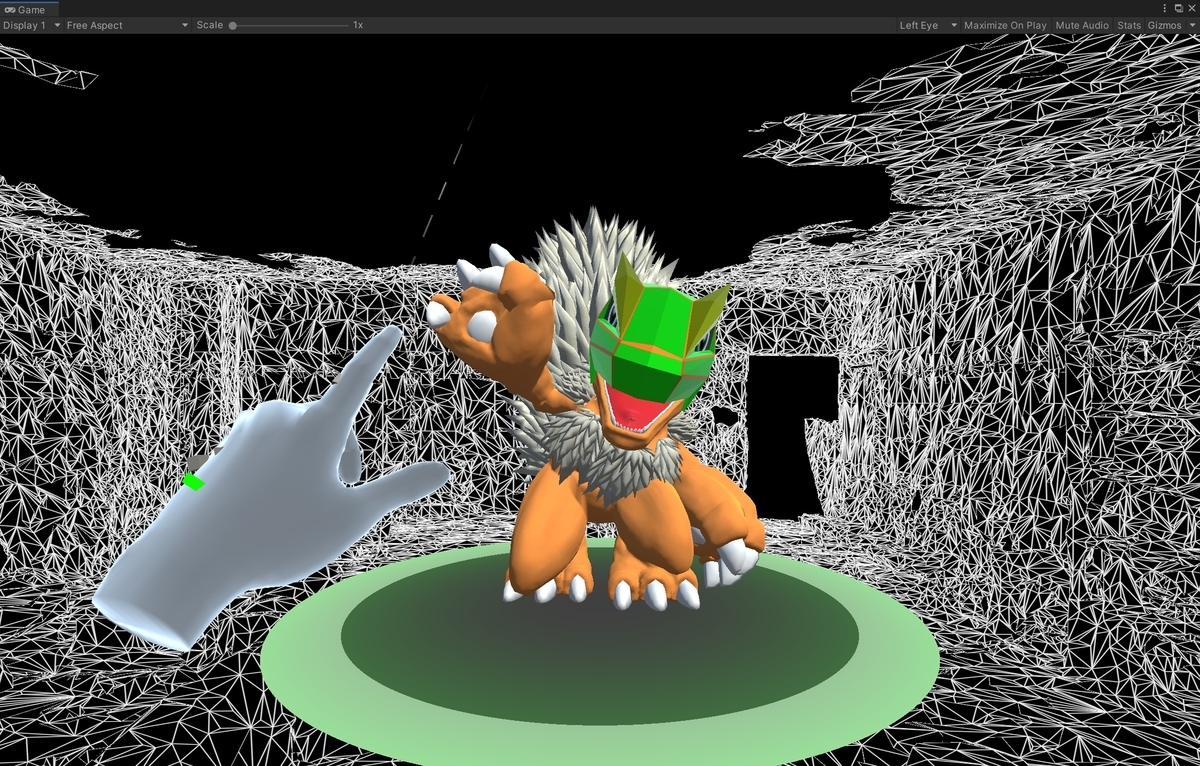The width and height of the screenshot is (1200, 766).
Task: Click the game controller icon on the Game tab
Action: [x=10, y=8]
